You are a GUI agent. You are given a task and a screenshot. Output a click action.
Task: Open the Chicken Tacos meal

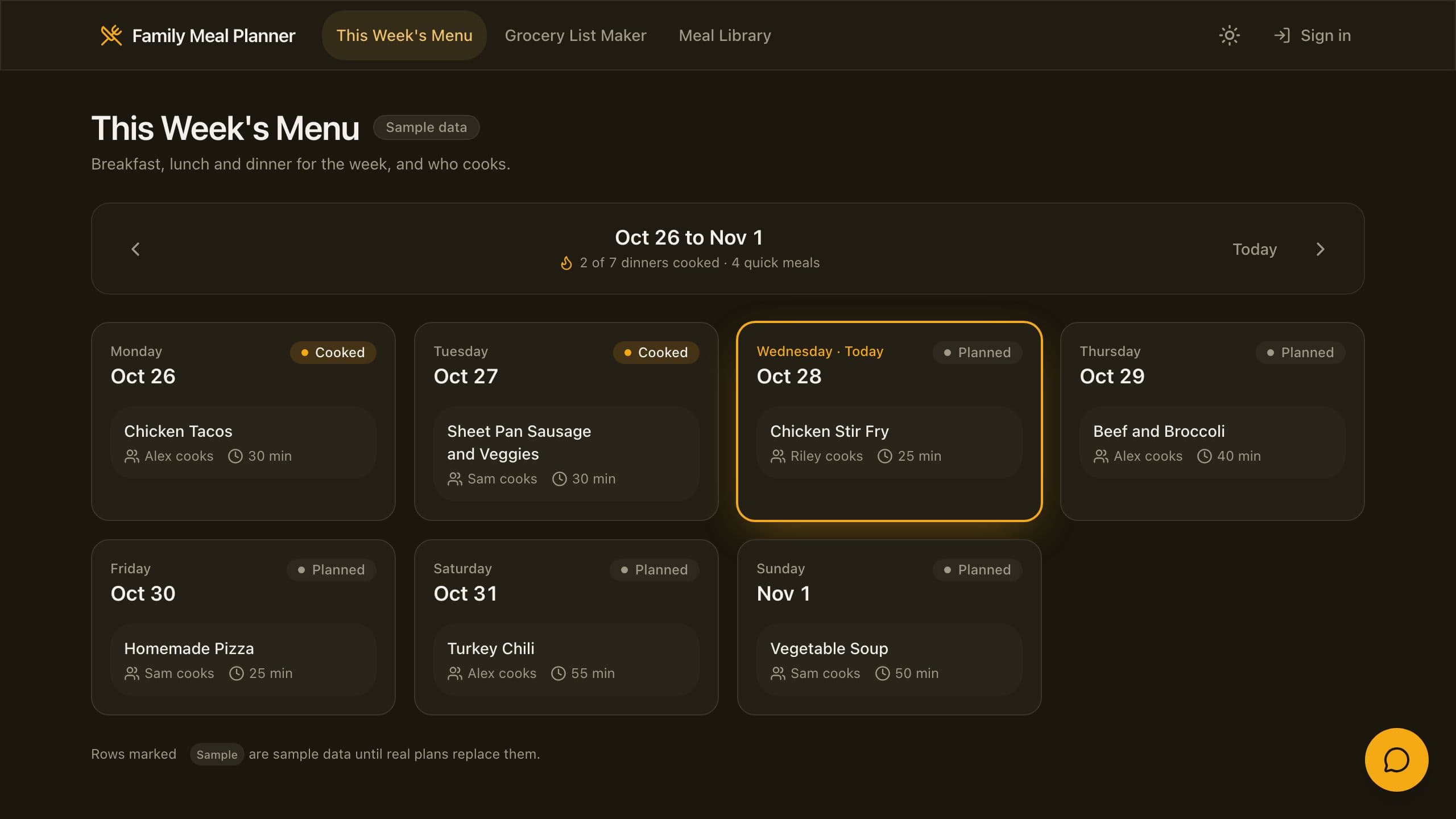tap(243, 442)
